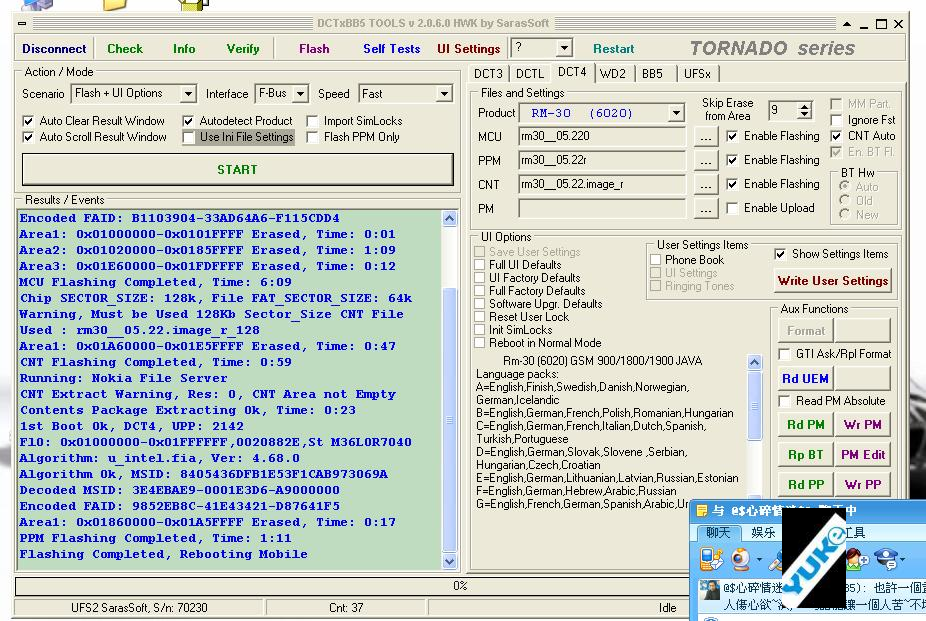Click result line "MCU Flashing Completed, Time: 6:09"
Screen dimensions: 926x621
pos(156,282)
